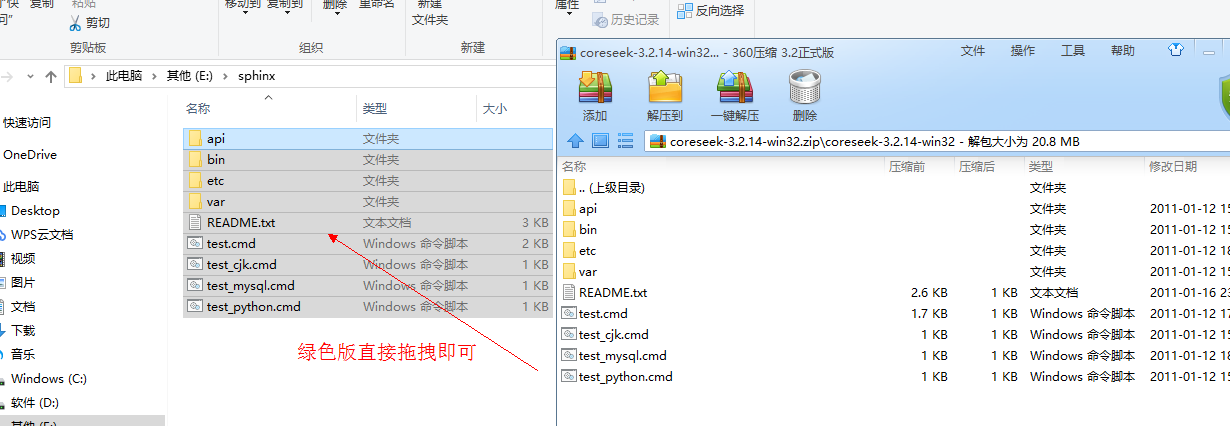Image resolution: width=1230 pixels, height=426 pixels.
Task: Click the 删除 (Delete) trash icon
Action: 805,89
